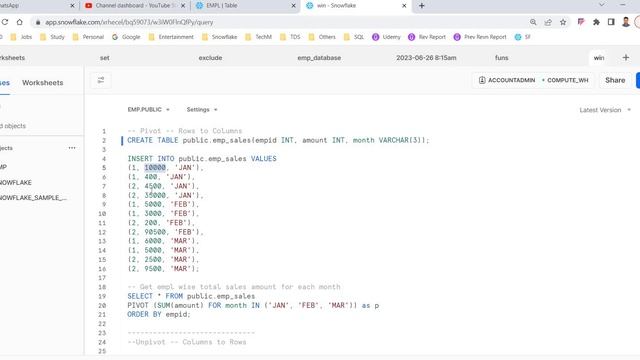The image size is (640, 360).
Task: Open the Latest Version dropdown
Action: (x=605, y=110)
